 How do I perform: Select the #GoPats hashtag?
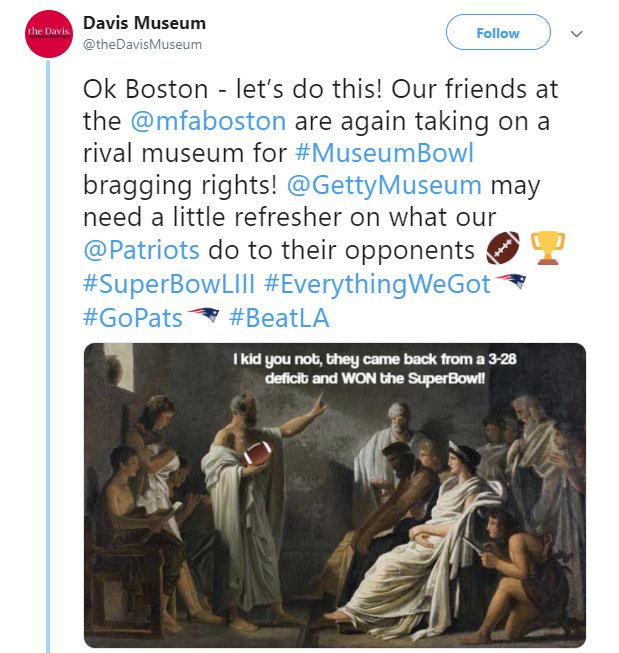[133, 318]
